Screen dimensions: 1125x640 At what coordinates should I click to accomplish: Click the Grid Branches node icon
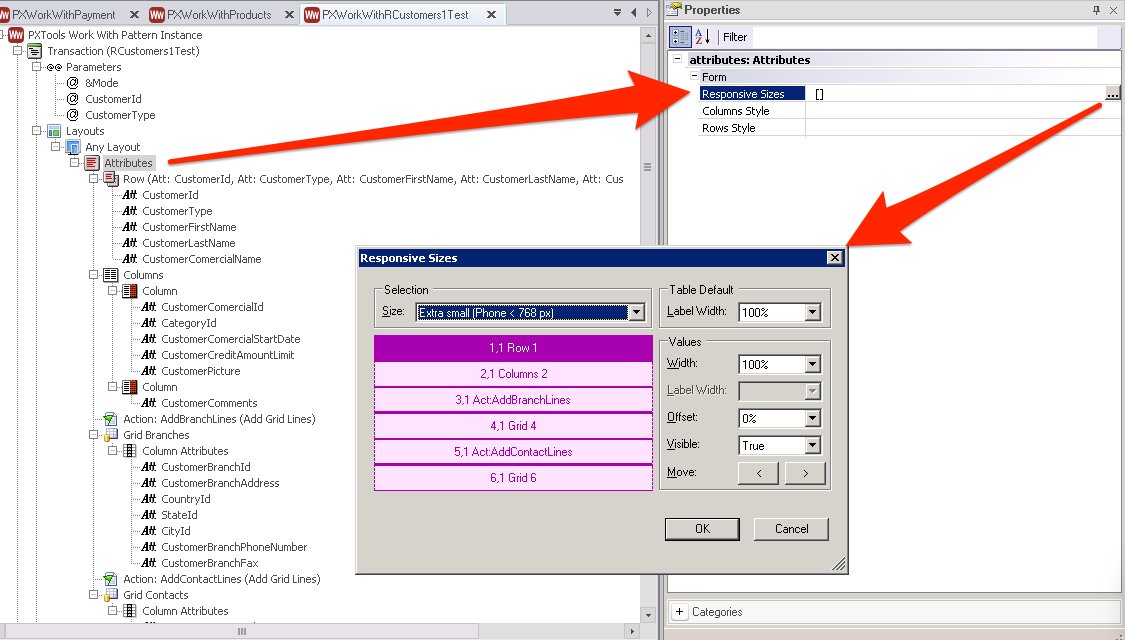tap(110, 435)
